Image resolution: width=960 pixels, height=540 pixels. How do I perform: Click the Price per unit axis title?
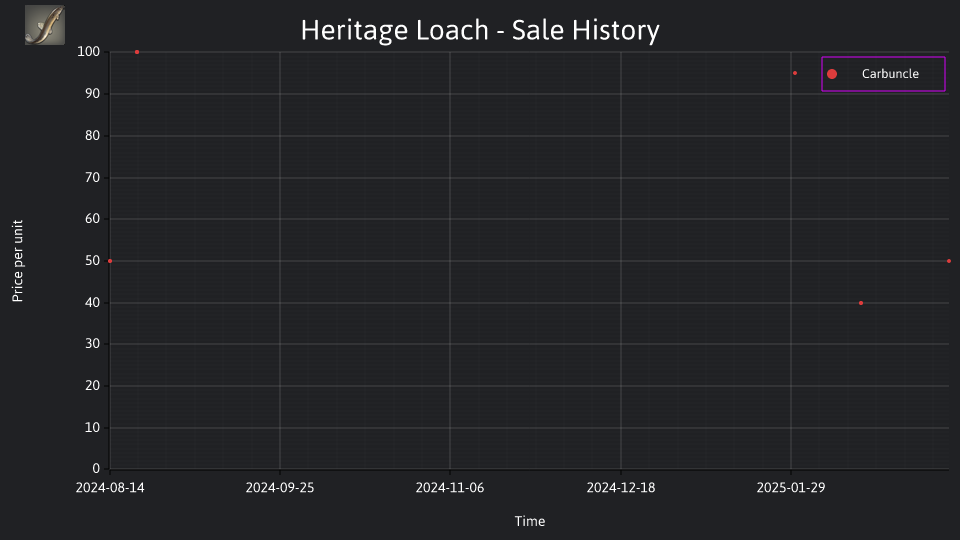[18, 261]
